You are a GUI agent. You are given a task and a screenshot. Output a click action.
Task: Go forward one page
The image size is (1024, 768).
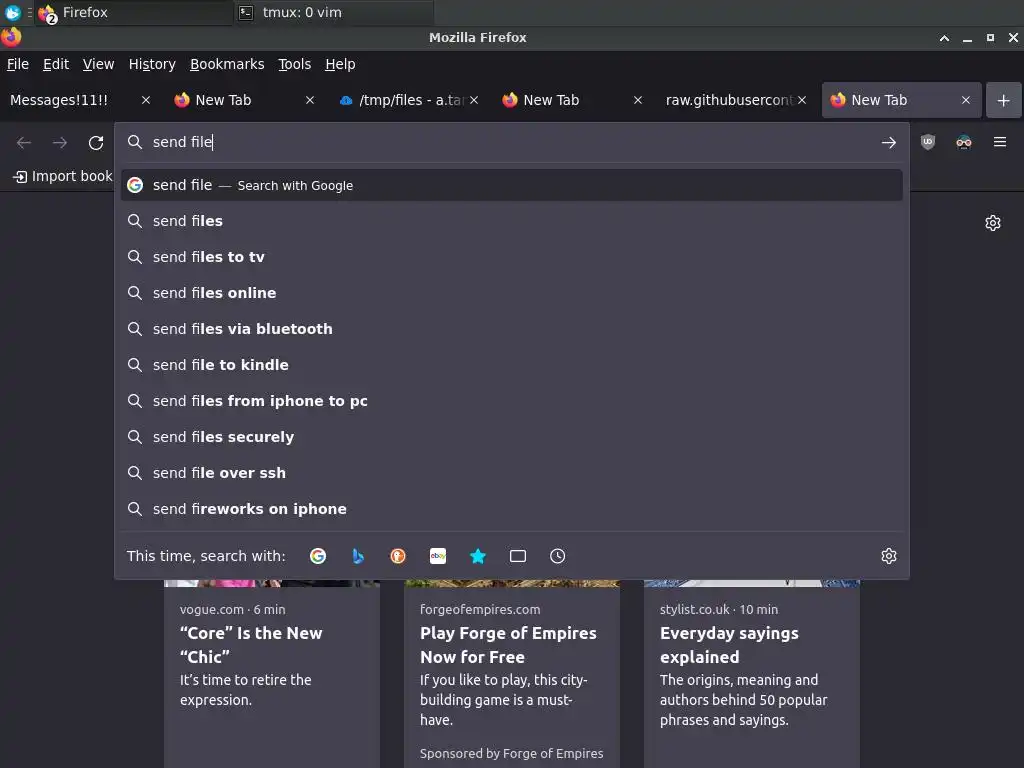[60, 142]
